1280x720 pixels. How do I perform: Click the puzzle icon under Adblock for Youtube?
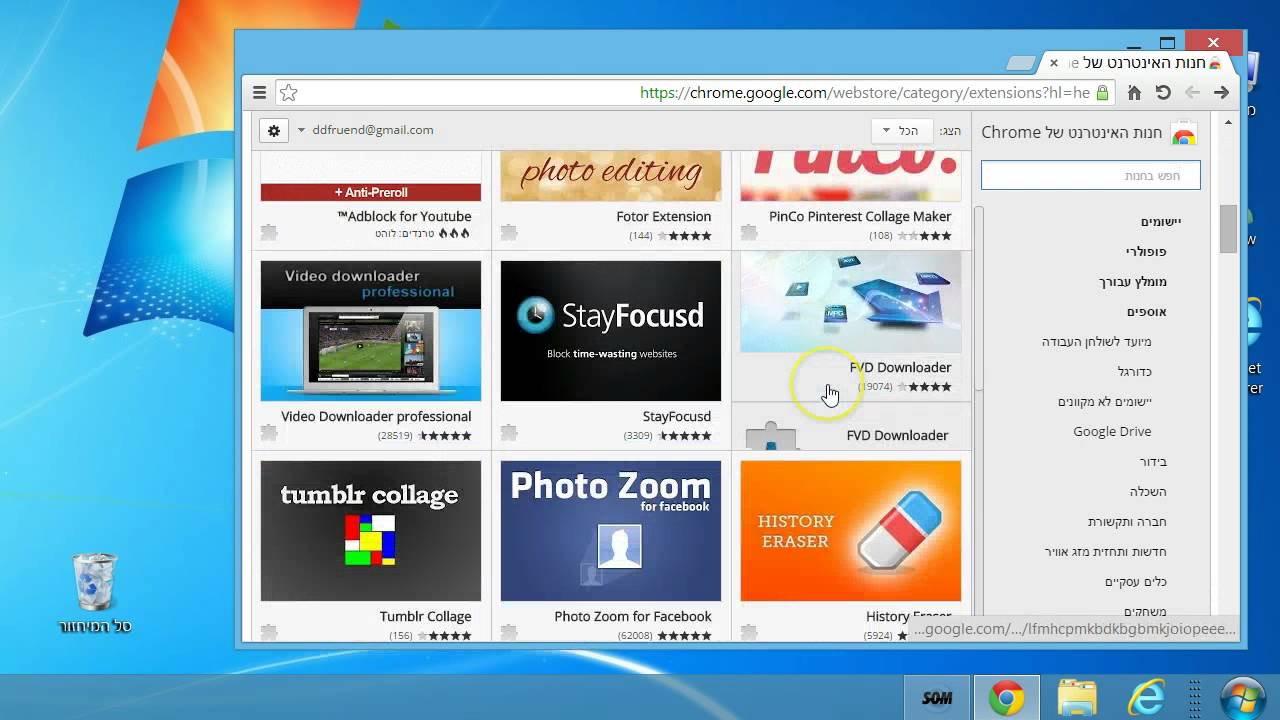click(x=269, y=233)
